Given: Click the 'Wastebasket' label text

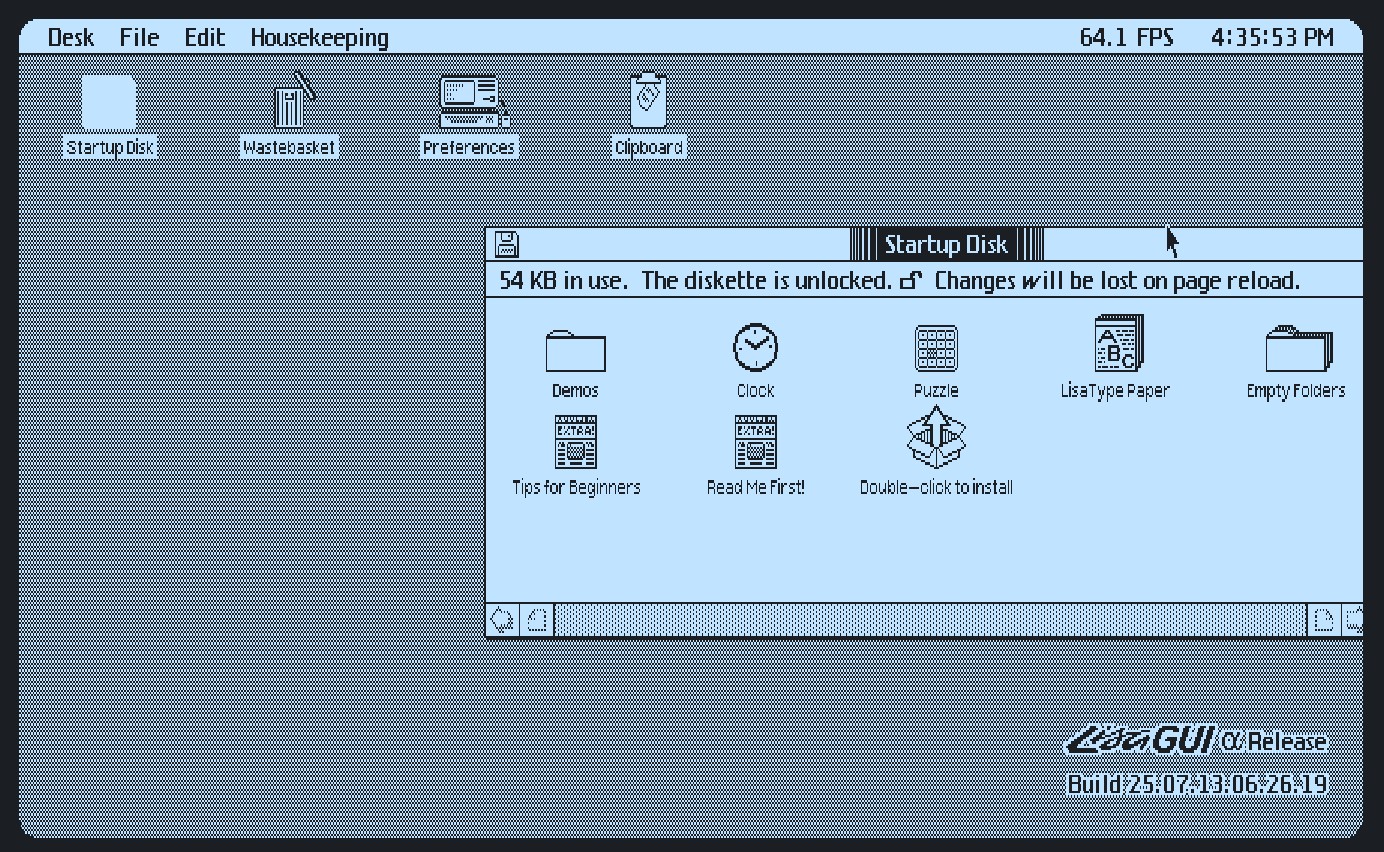Looking at the screenshot, I should coord(289,148).
